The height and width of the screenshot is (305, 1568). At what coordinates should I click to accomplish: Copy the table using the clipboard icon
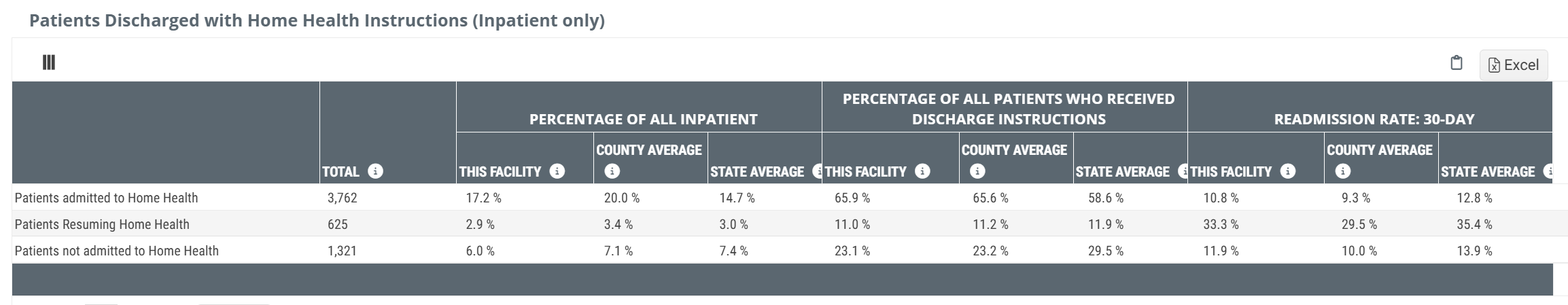[1456, 63]
